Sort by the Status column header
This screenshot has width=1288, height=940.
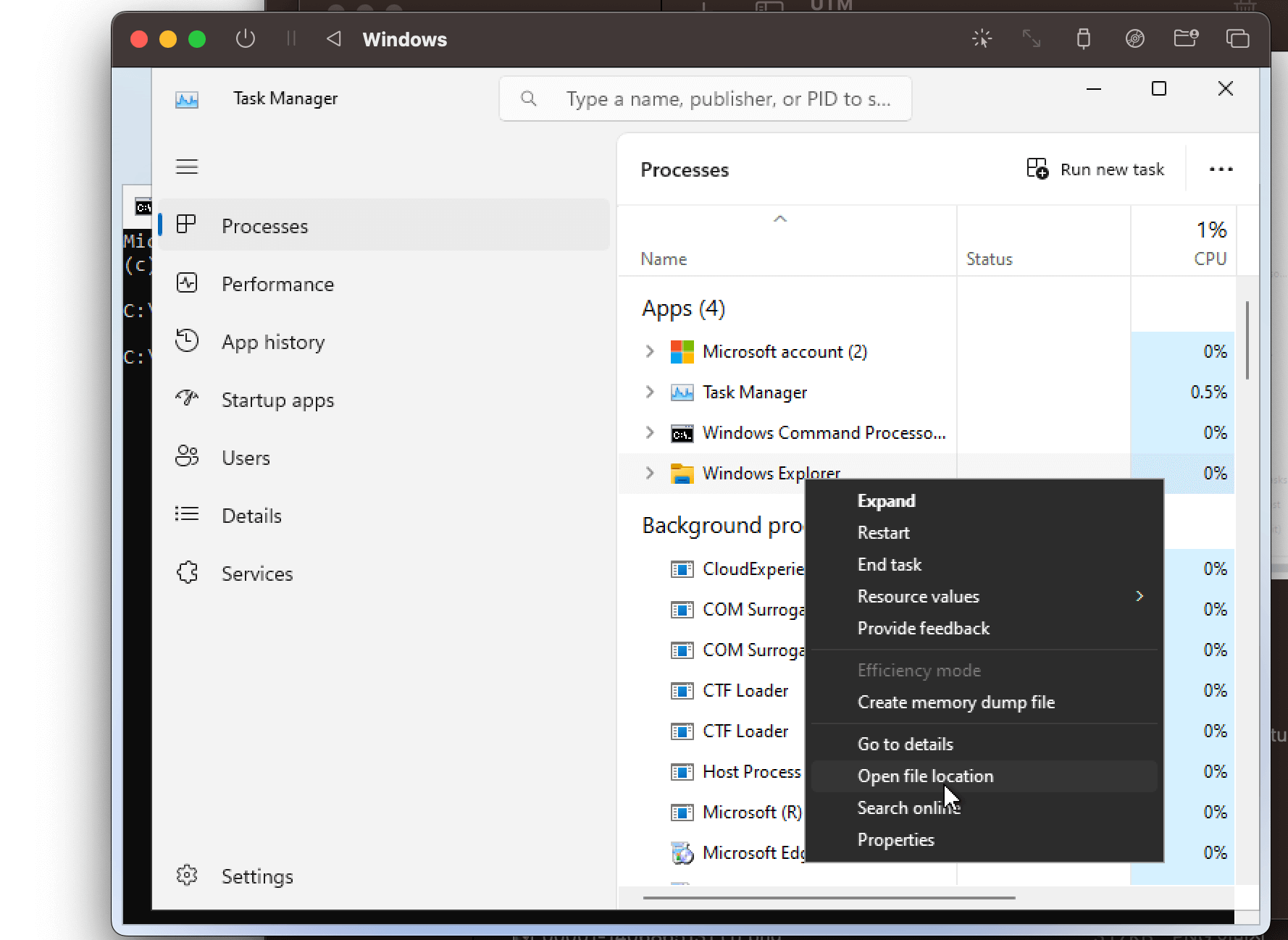pos(1043,242)
